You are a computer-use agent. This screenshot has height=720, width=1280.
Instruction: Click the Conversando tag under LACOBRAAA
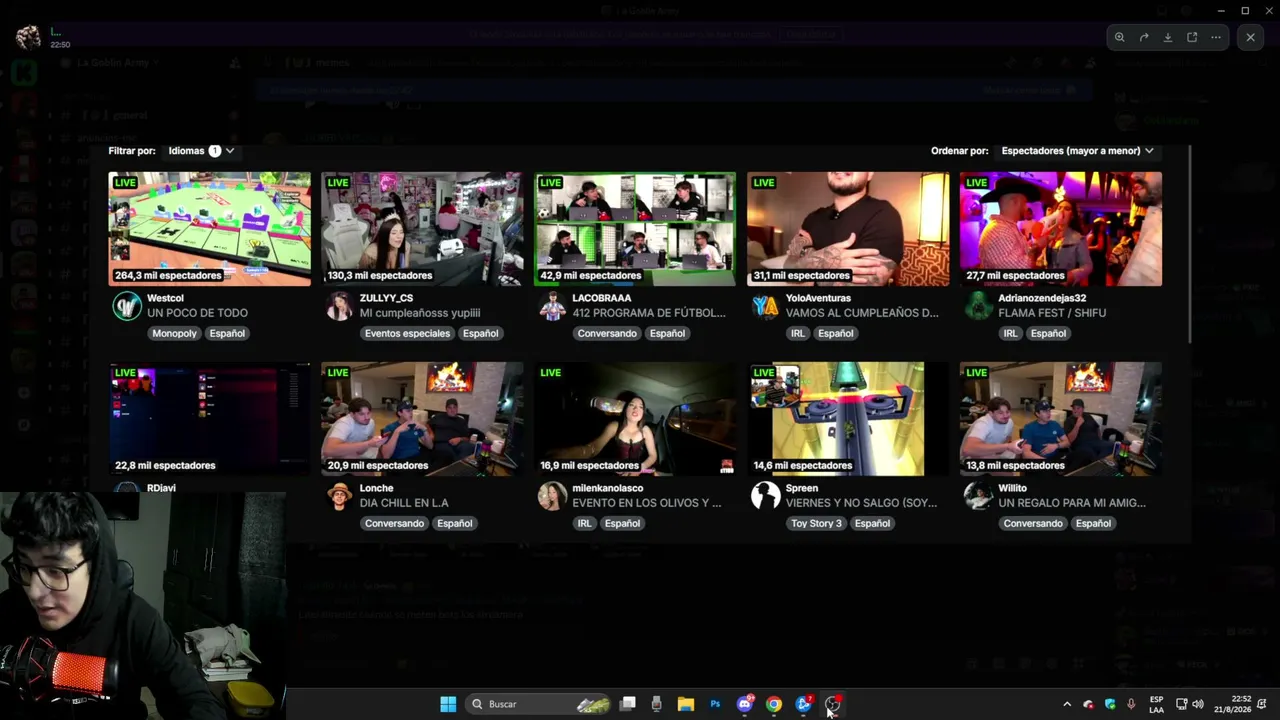click(x=607, y=333)
